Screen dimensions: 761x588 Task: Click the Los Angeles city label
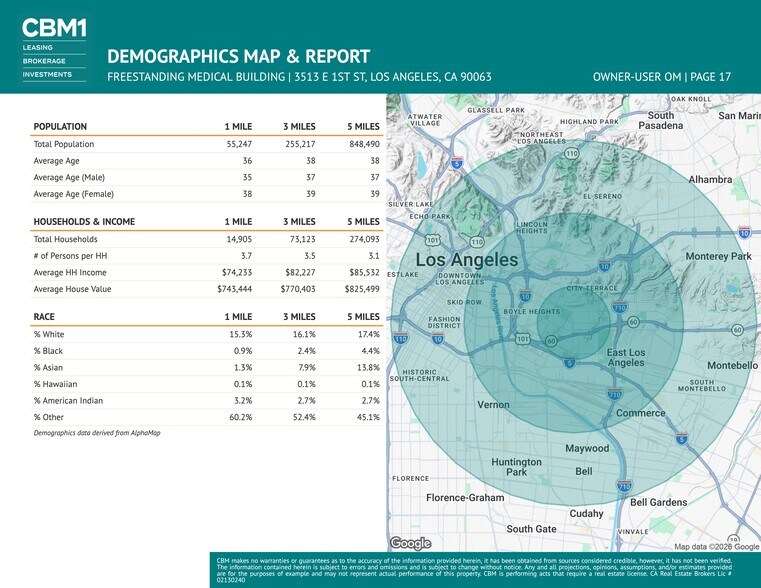[x=466, y=260]
